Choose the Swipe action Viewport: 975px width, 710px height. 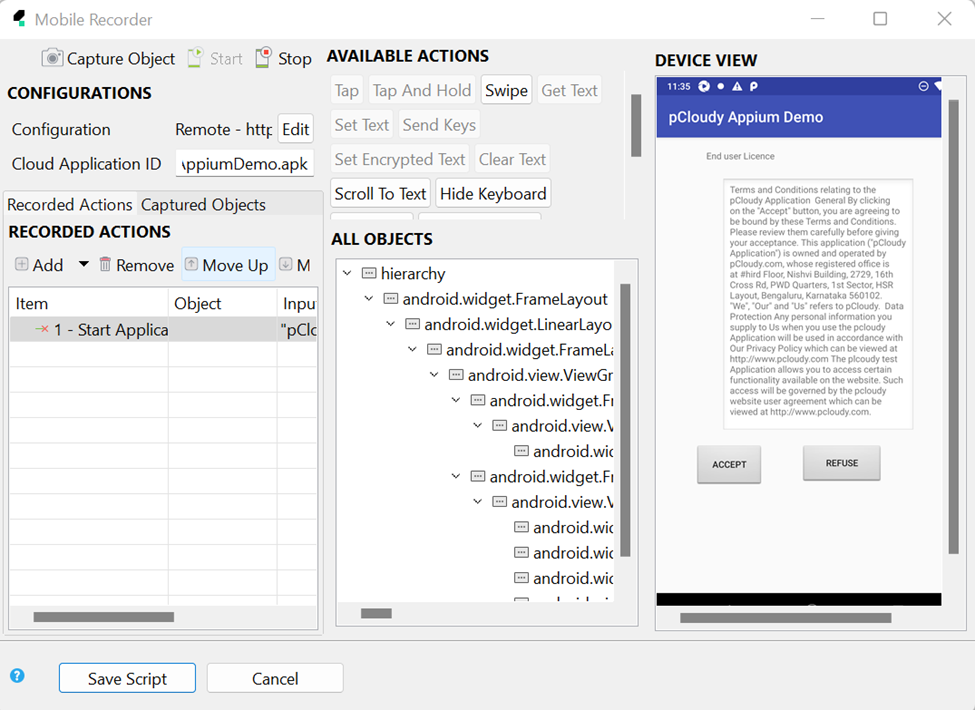click(506, 90)
